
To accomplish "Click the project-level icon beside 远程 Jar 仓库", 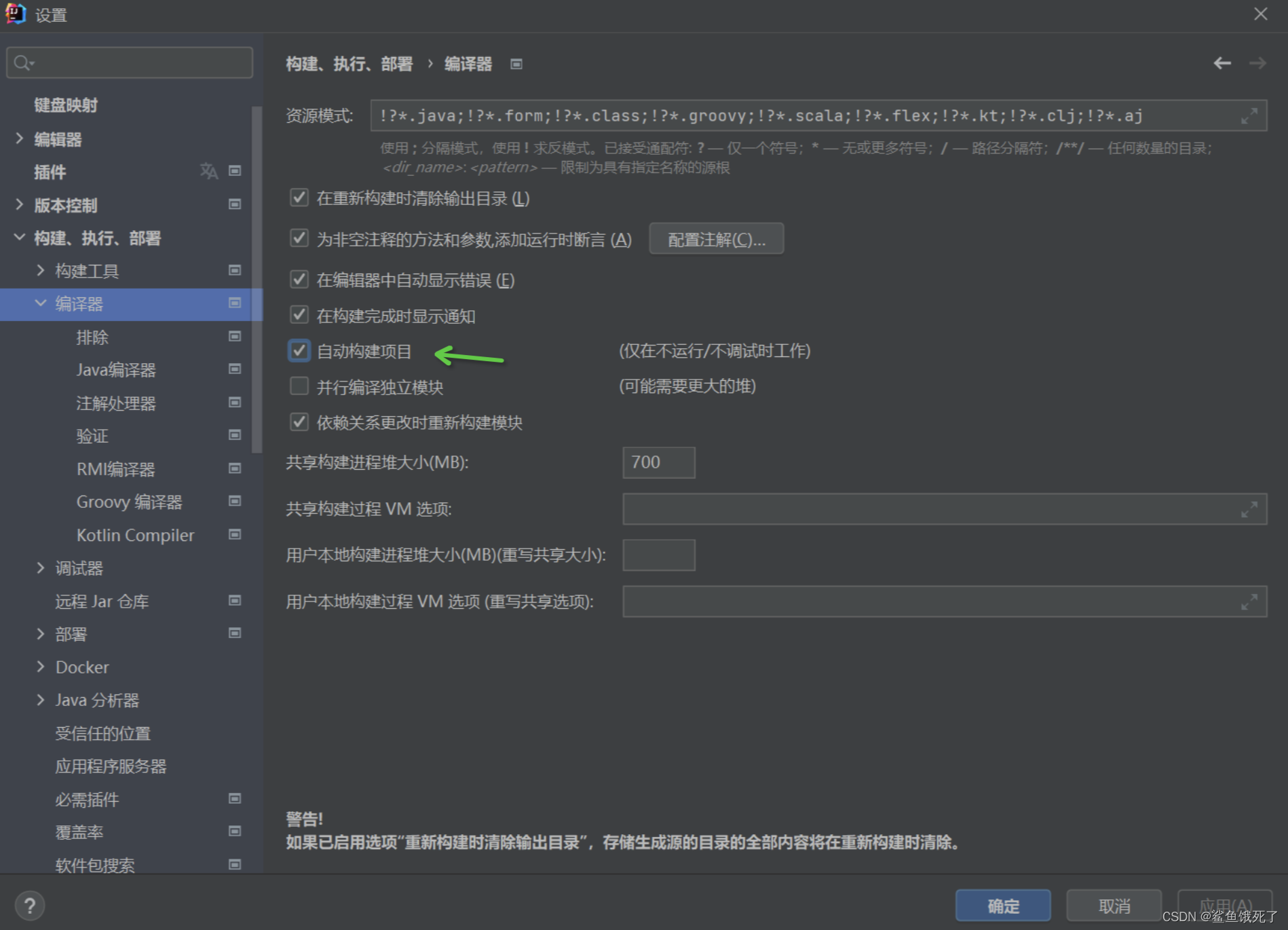I will [x=235, y=600].
